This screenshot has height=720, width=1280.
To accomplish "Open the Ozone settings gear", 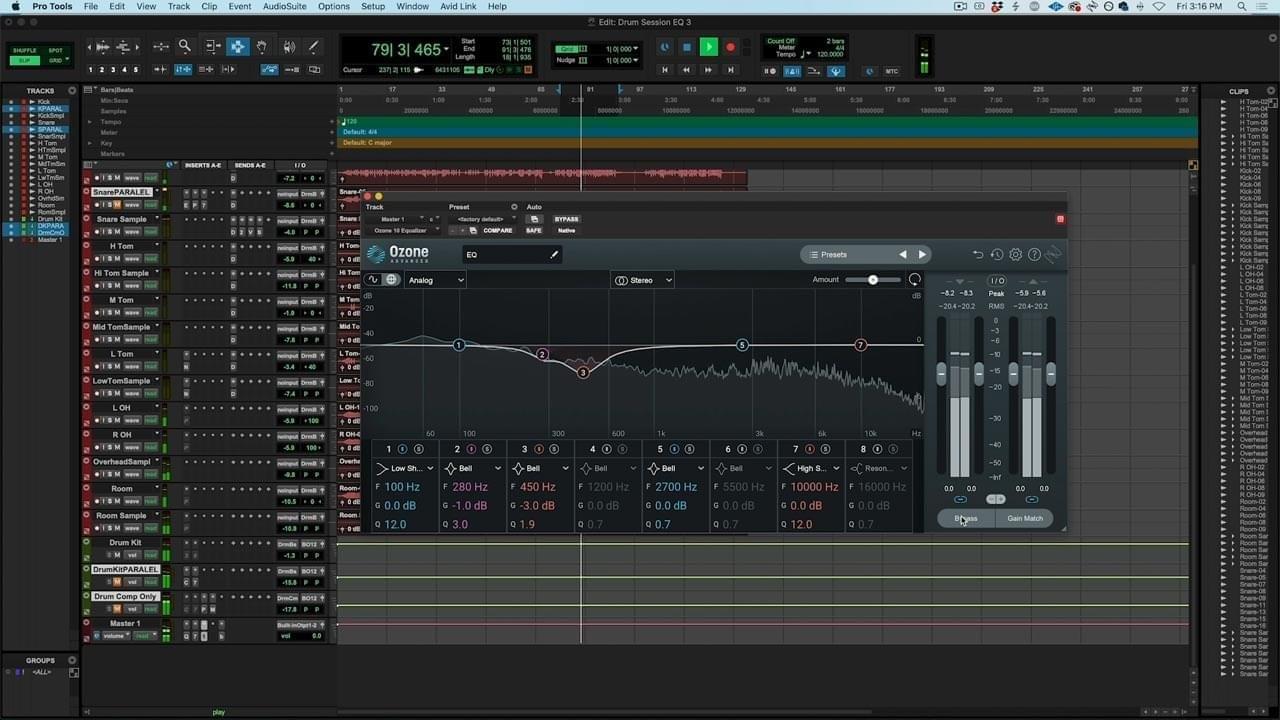I will pyautogui.click(x=1016, y=254).
